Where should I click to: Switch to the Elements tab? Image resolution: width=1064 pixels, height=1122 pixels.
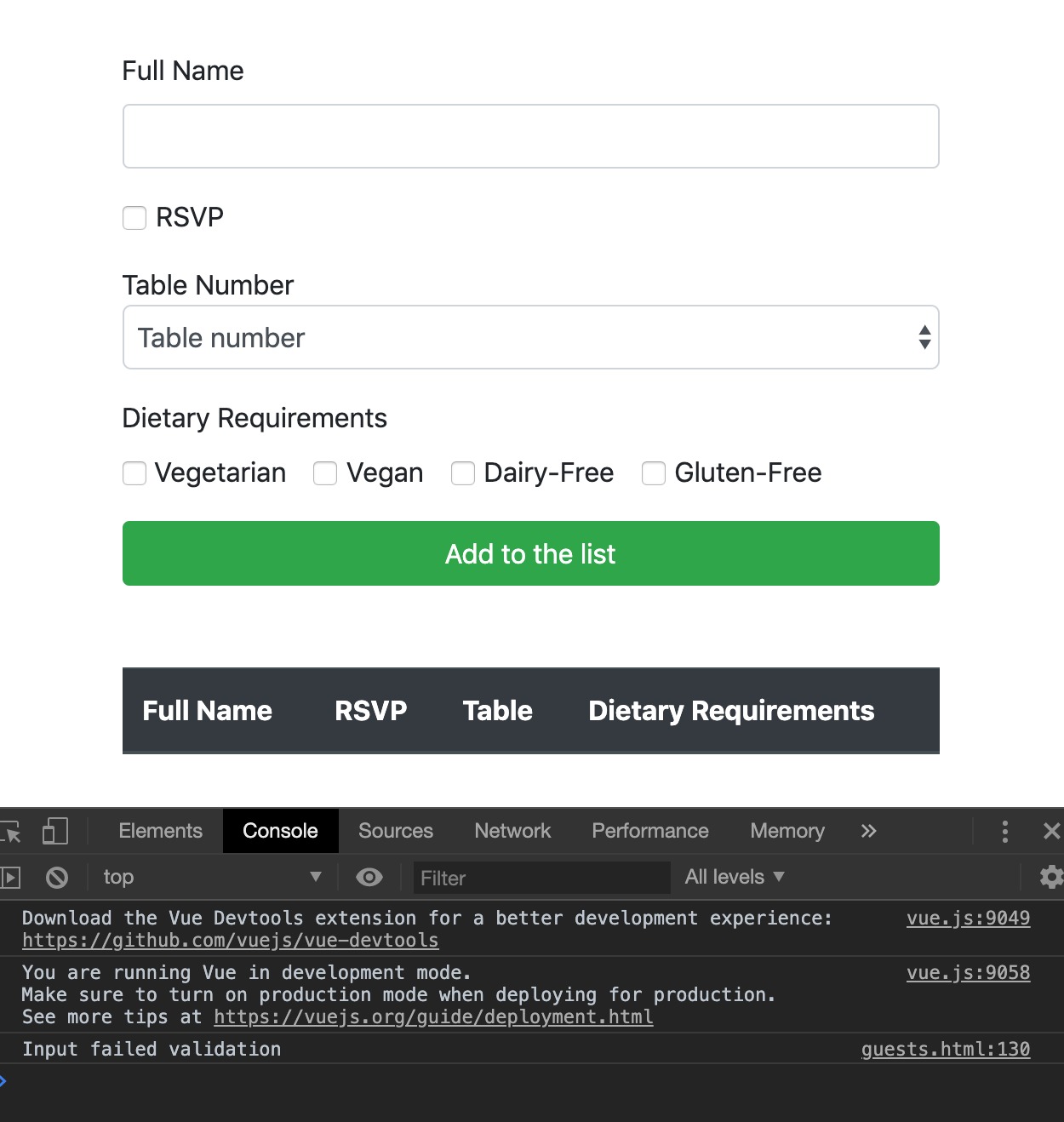160,832
